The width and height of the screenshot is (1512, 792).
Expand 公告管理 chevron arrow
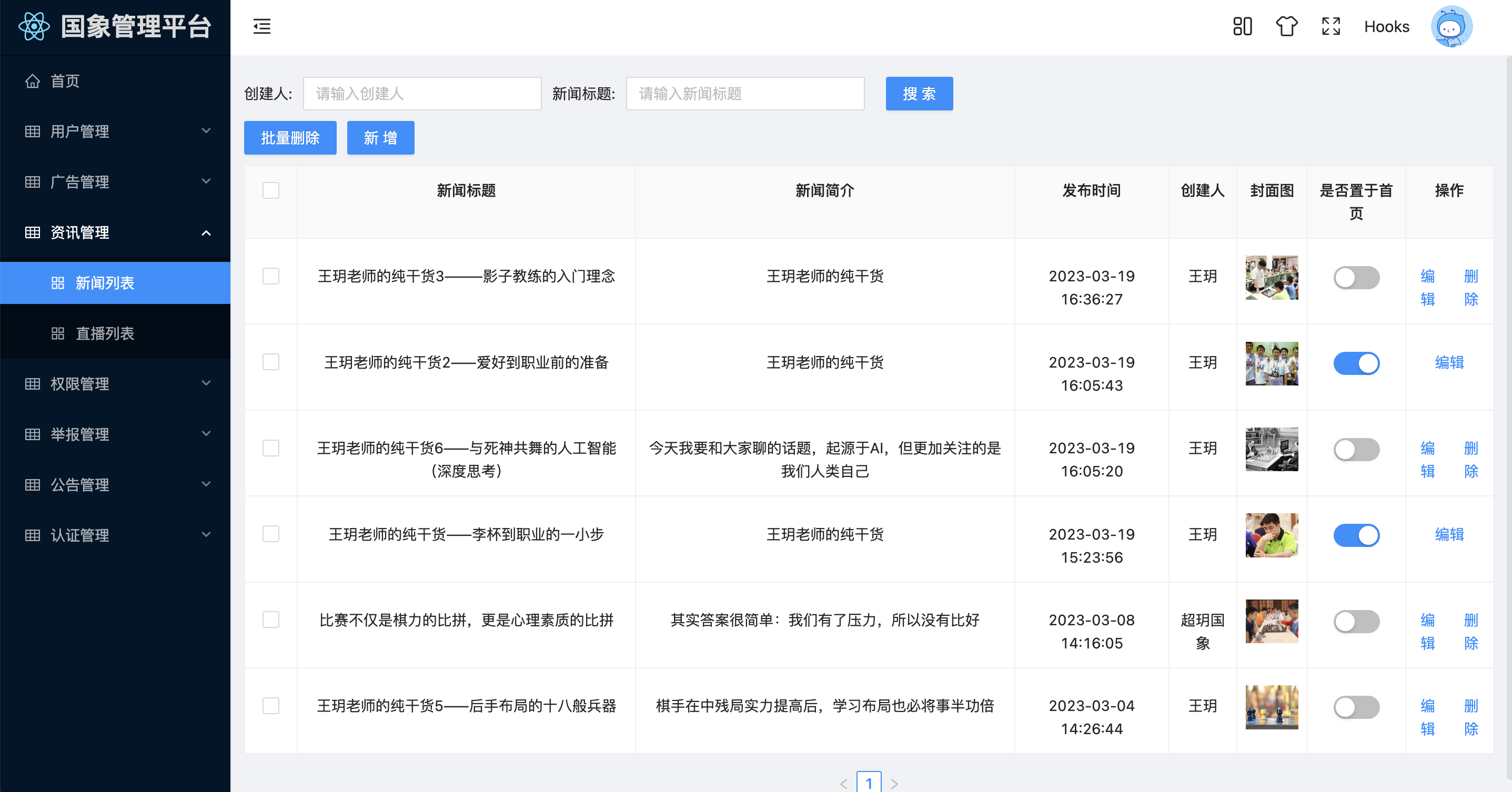(x=206, y=484)
